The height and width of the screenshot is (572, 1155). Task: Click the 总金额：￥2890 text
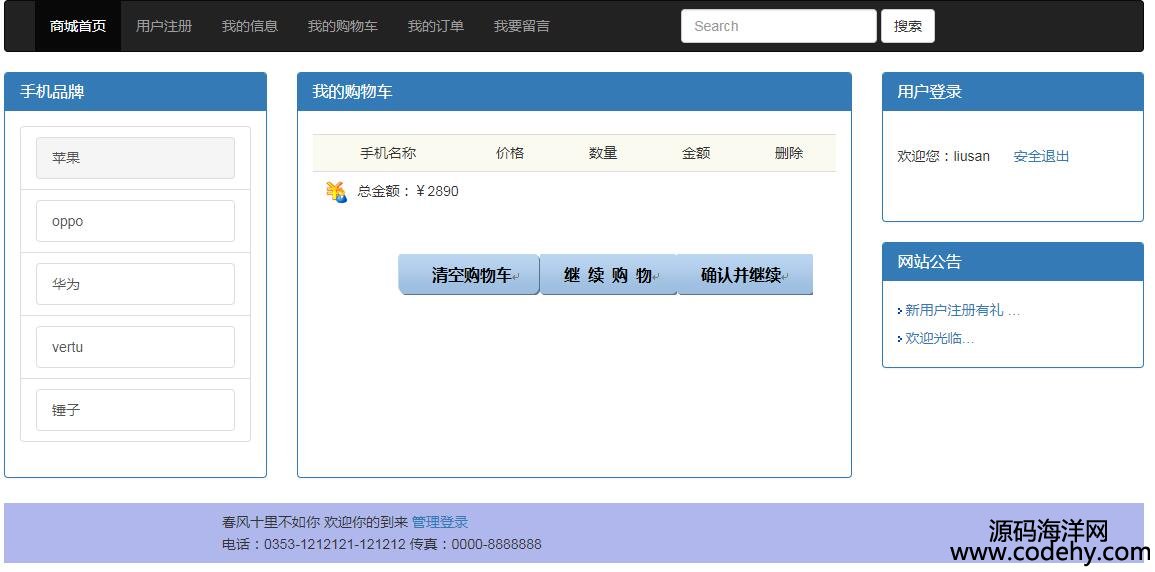tap(408, 191)
